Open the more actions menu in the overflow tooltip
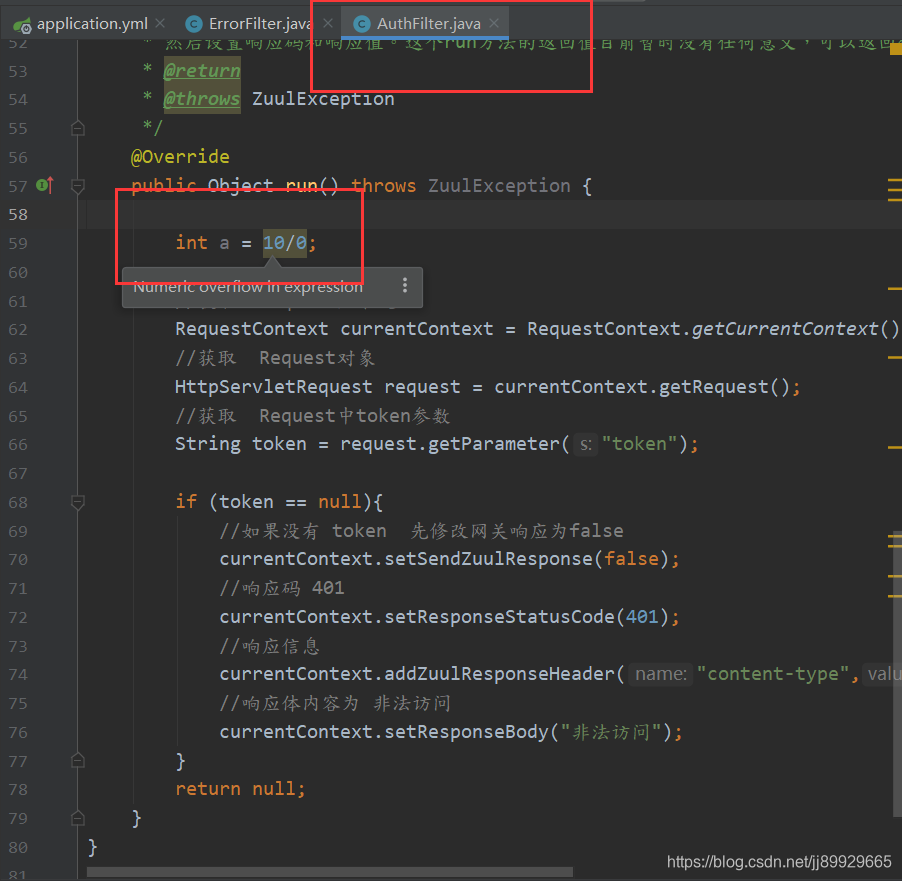902x881 pixels. coord(405,285)
